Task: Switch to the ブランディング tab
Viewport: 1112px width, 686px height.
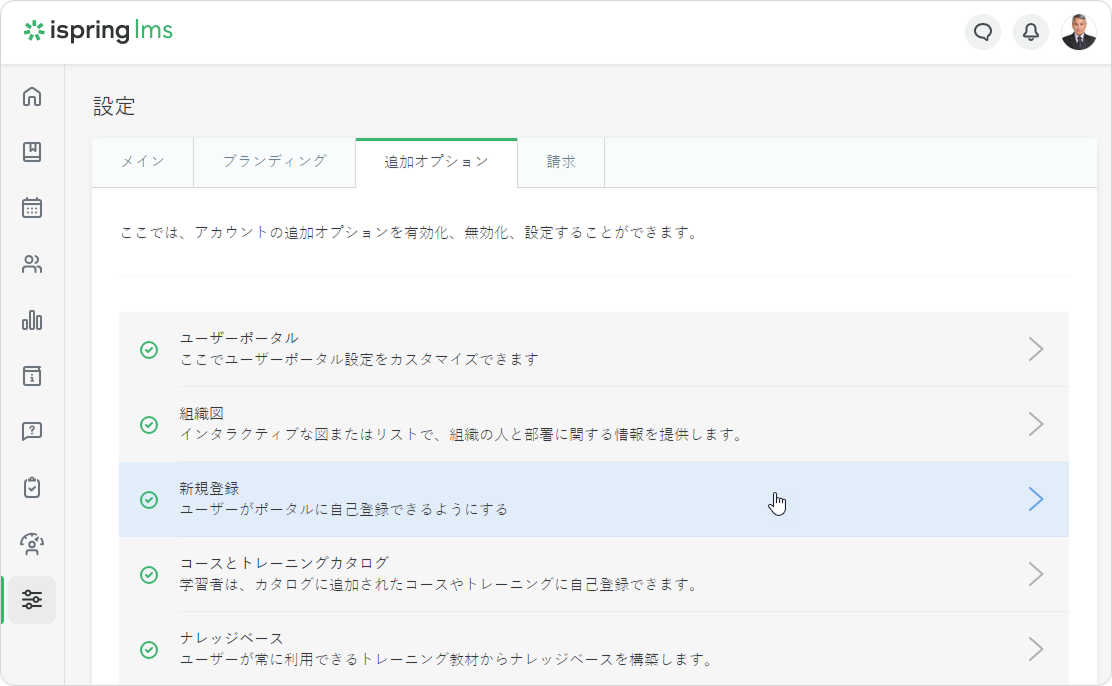Action: [274, 162]
